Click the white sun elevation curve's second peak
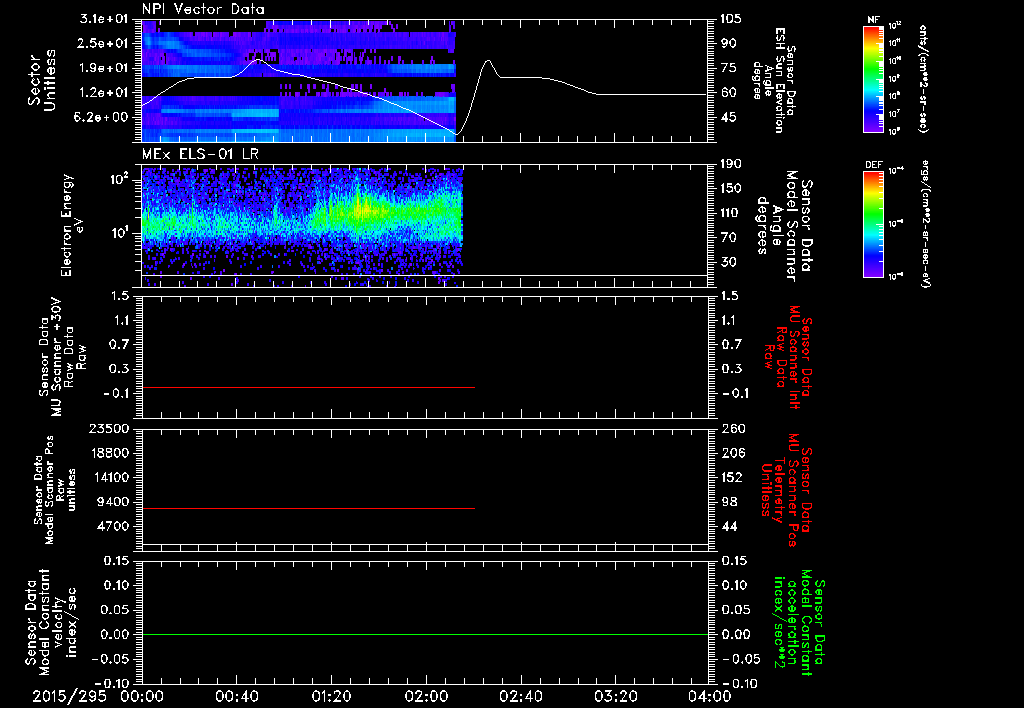 (487, 61)
